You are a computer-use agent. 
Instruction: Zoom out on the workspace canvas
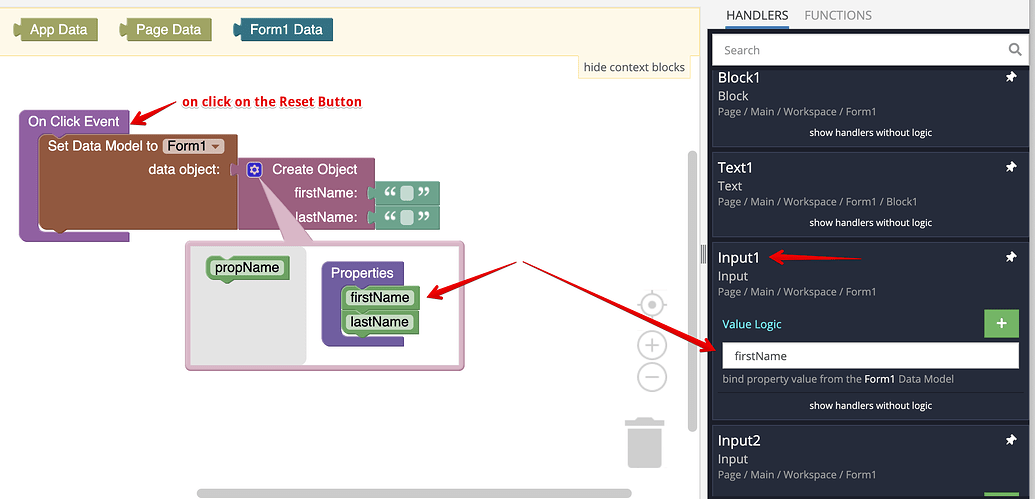coord(652,377)
